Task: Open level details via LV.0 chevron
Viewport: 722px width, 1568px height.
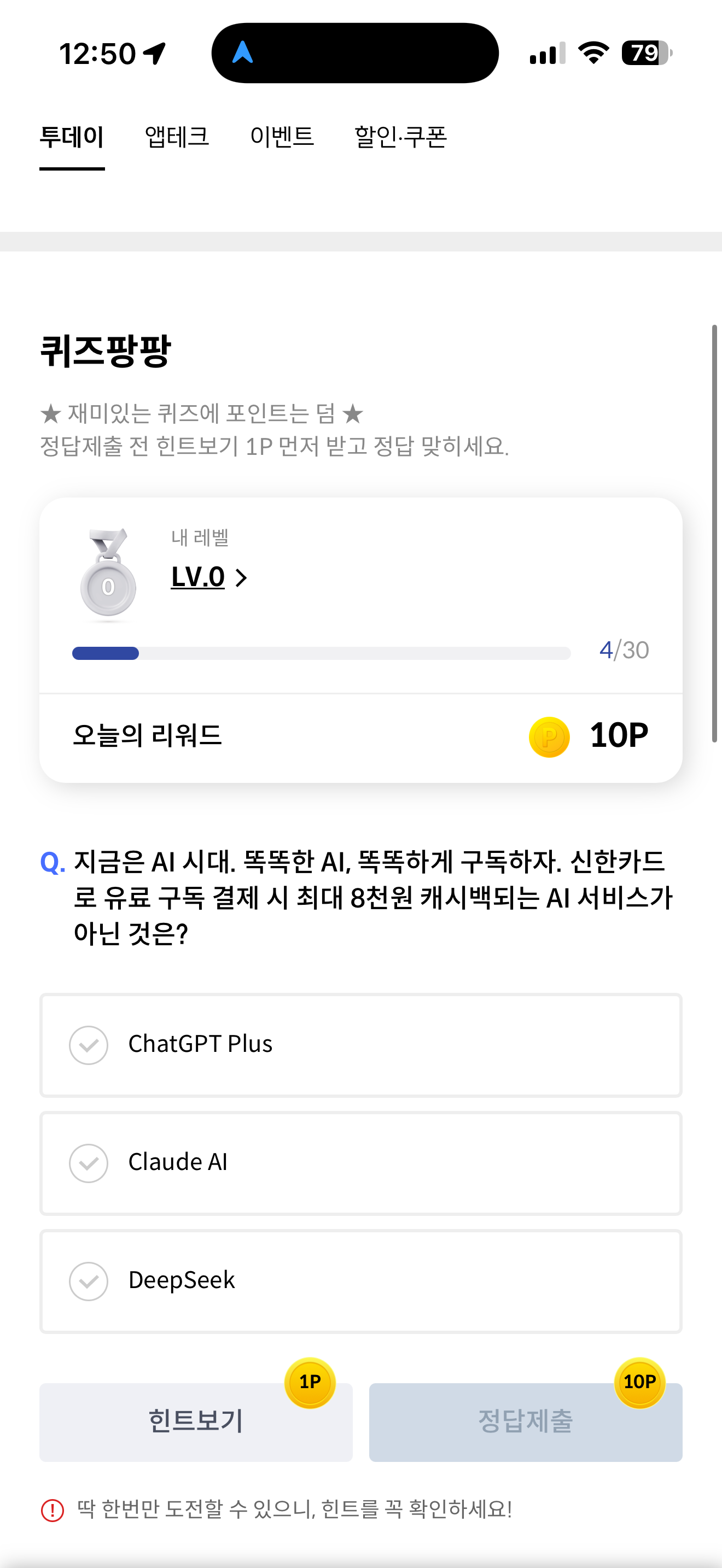Action: [241, 578]
